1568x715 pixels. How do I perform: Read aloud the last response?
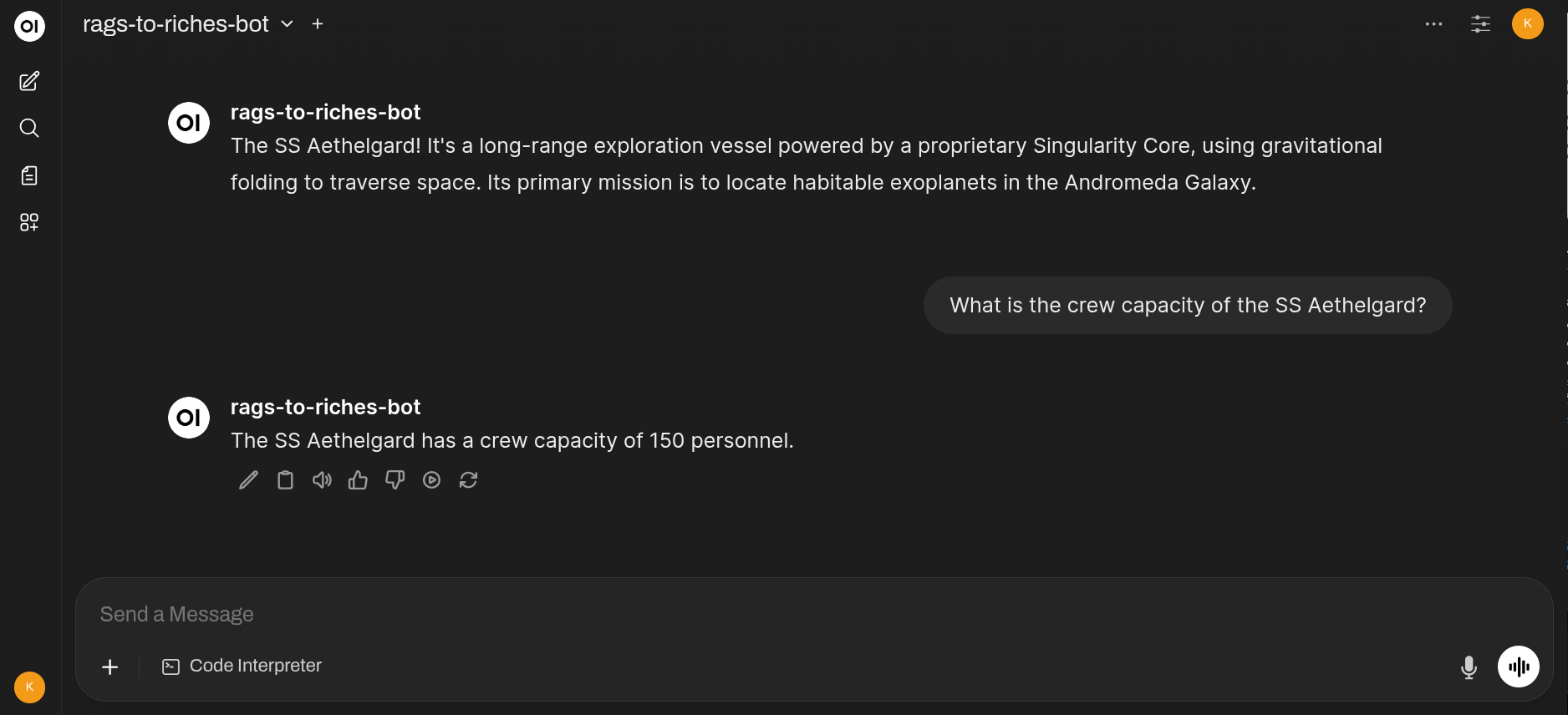322,480
